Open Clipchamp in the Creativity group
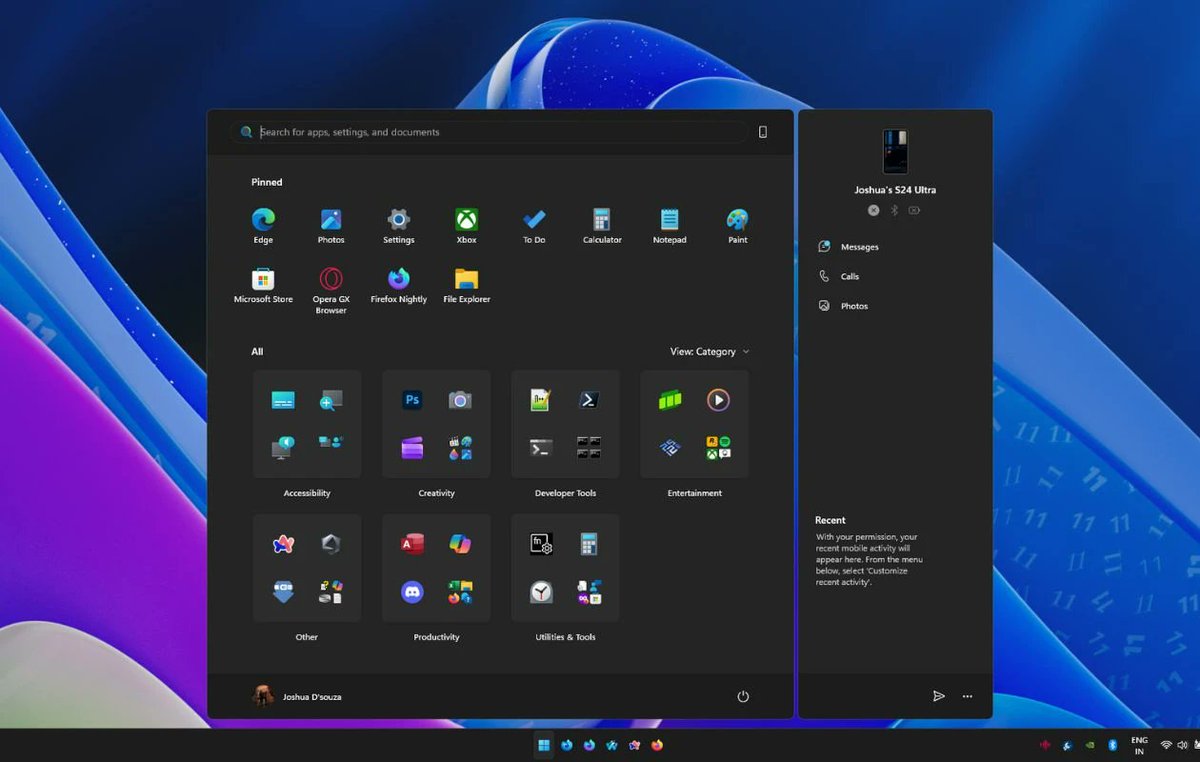The width and height of the screenshot is (1200, 762). tap(412, 448)
